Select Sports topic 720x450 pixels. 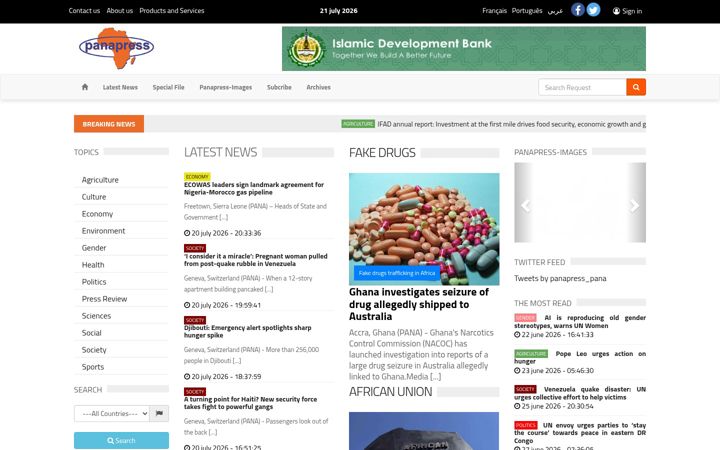pos(93,366)
